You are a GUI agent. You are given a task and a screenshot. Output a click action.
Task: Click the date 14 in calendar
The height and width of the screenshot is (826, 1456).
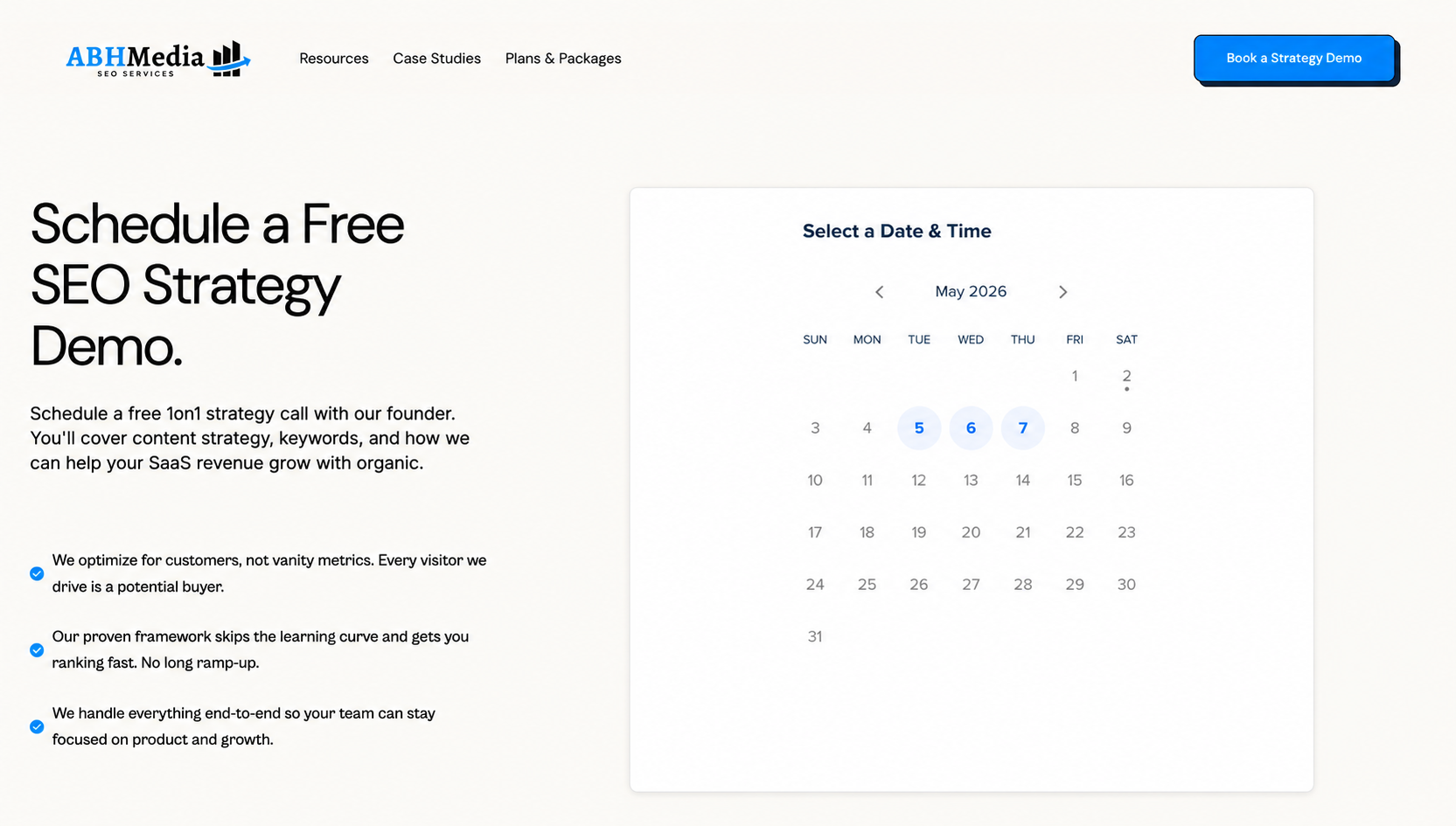coord(1023,481)
